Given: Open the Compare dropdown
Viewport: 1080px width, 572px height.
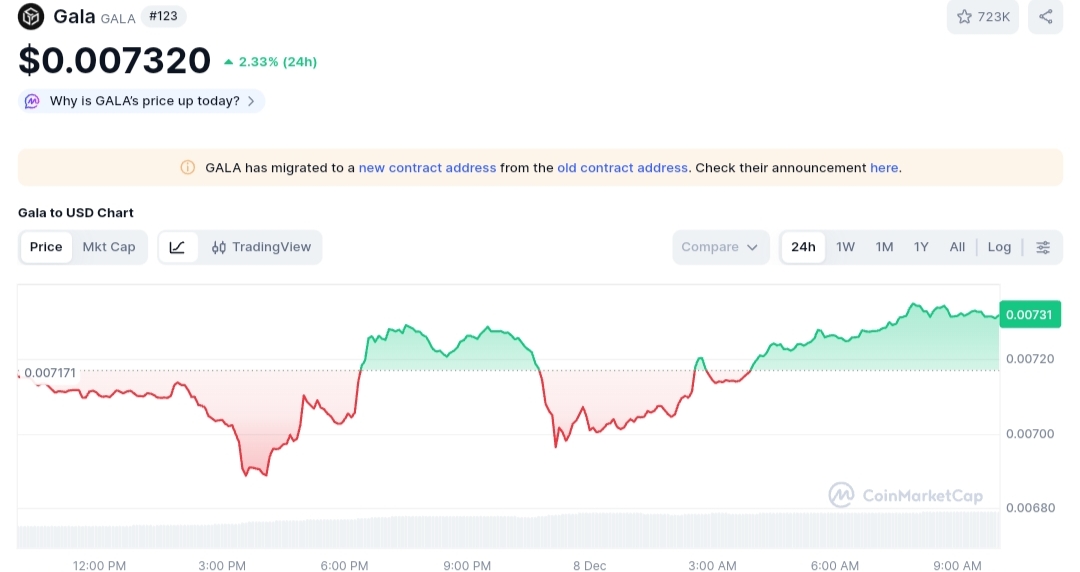Looking at the screenshot, I should pos(720,247).
